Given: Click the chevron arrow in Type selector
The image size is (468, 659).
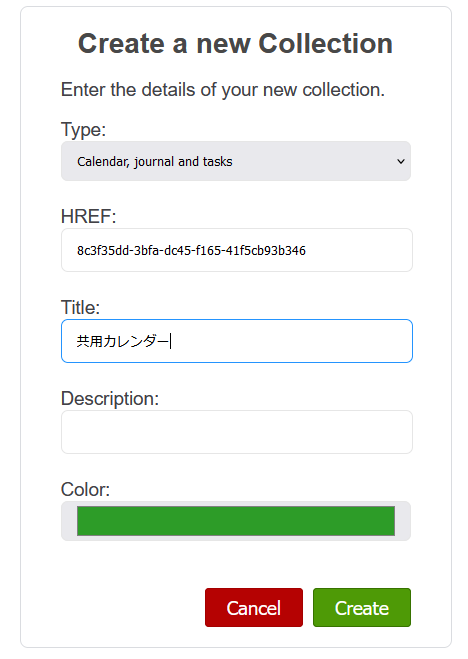Looking at the screenshot, I should tap(401, 161).
